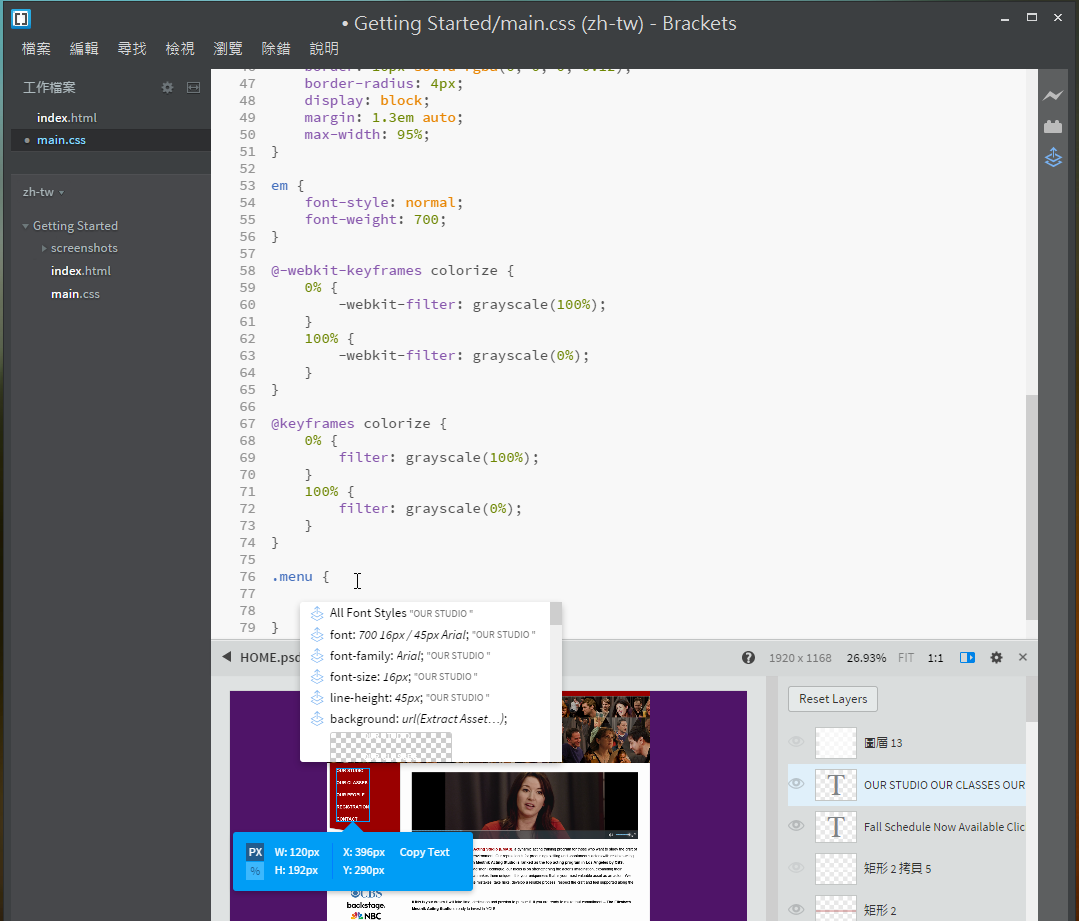Click the Reset Layers button

(833, 699)
